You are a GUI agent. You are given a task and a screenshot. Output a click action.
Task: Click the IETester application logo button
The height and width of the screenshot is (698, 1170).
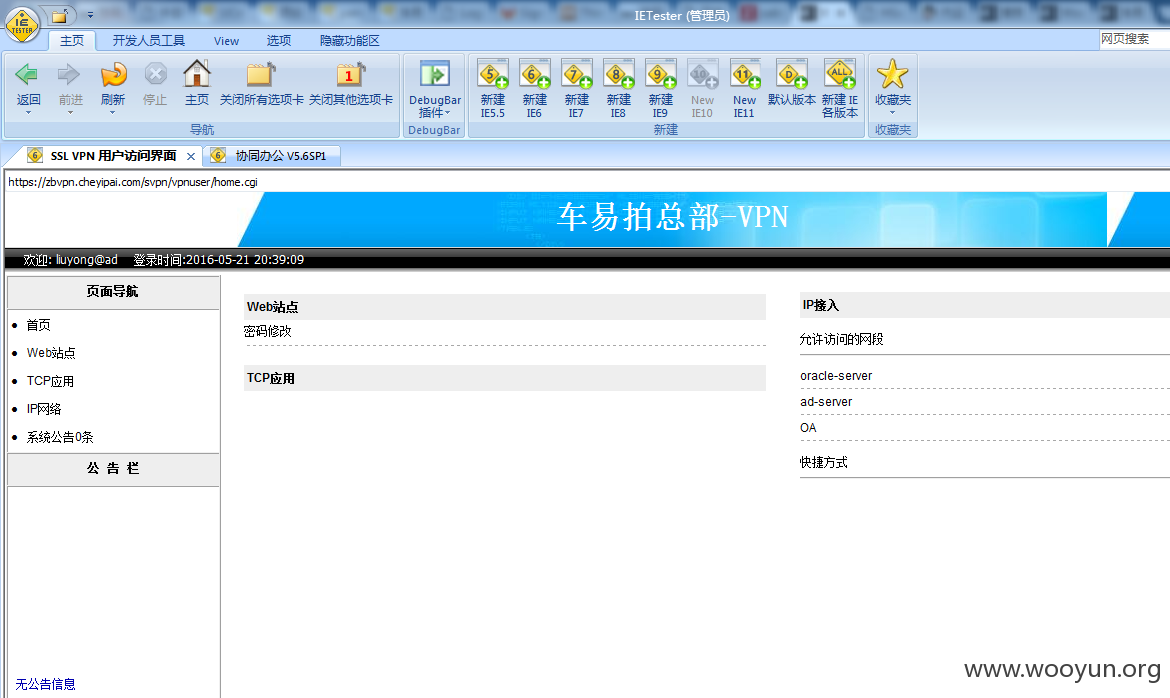click(22, 25)
